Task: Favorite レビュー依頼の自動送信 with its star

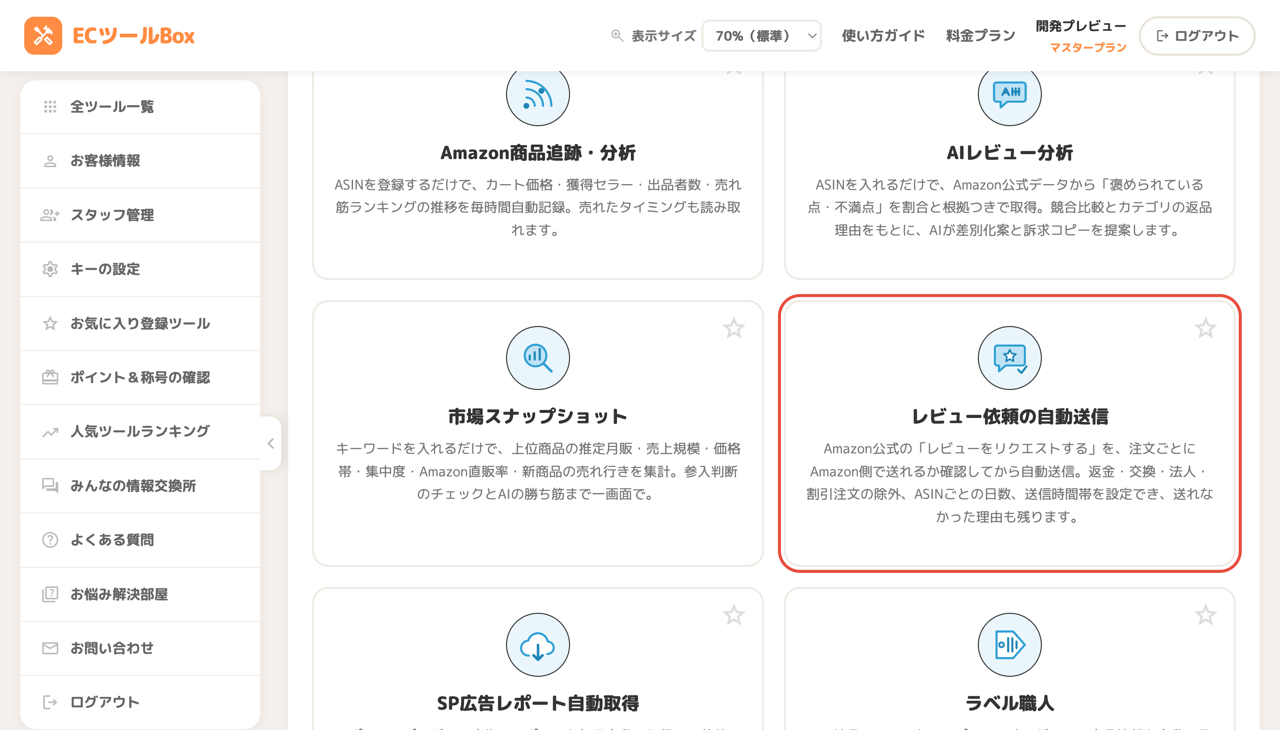Action: coord(1206,328)
